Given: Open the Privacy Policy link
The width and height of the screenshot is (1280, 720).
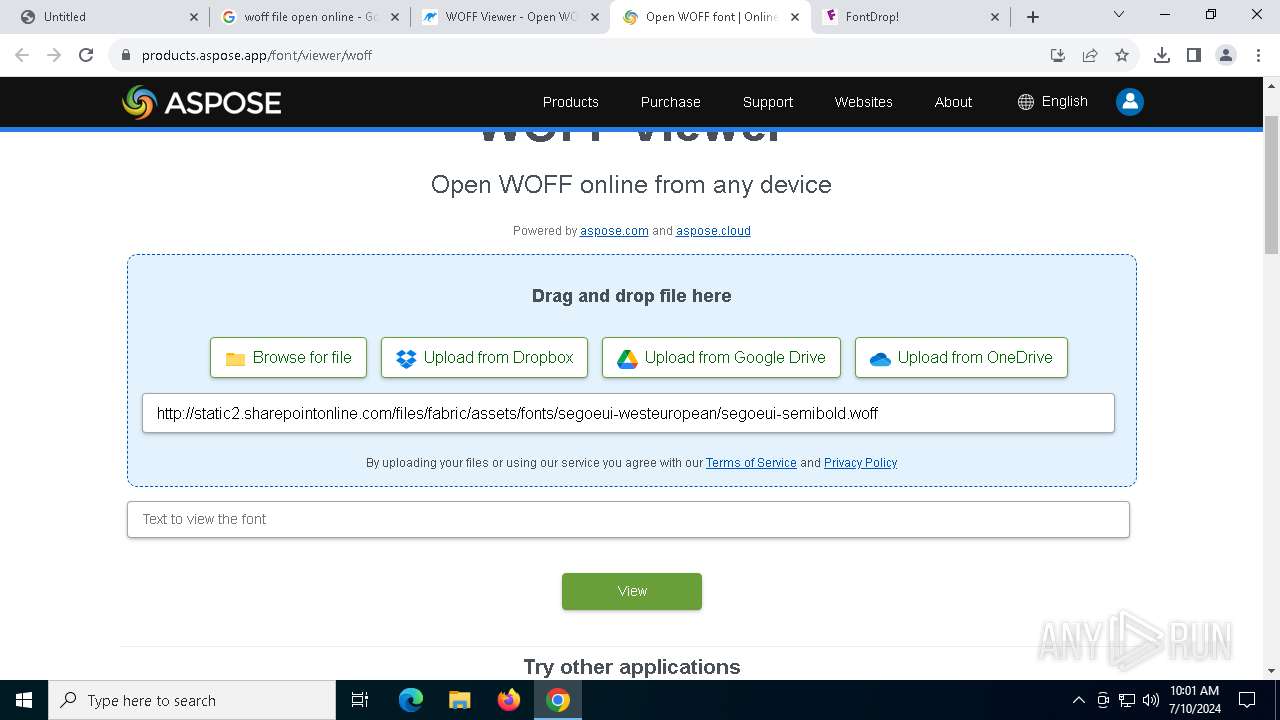Looking at the screenshot, I should tap(860, 463).
